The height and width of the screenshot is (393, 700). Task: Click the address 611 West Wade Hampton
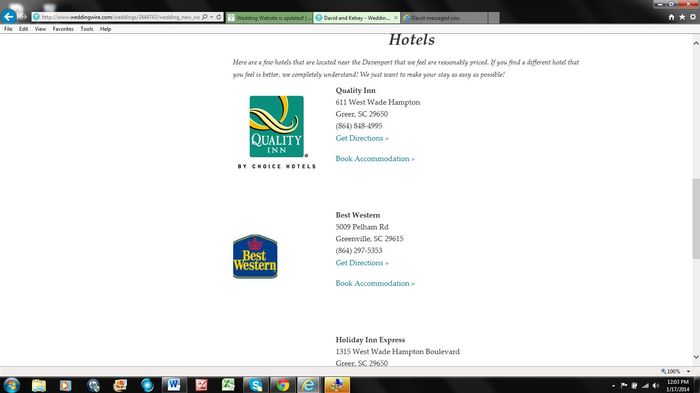coord(378,102)
